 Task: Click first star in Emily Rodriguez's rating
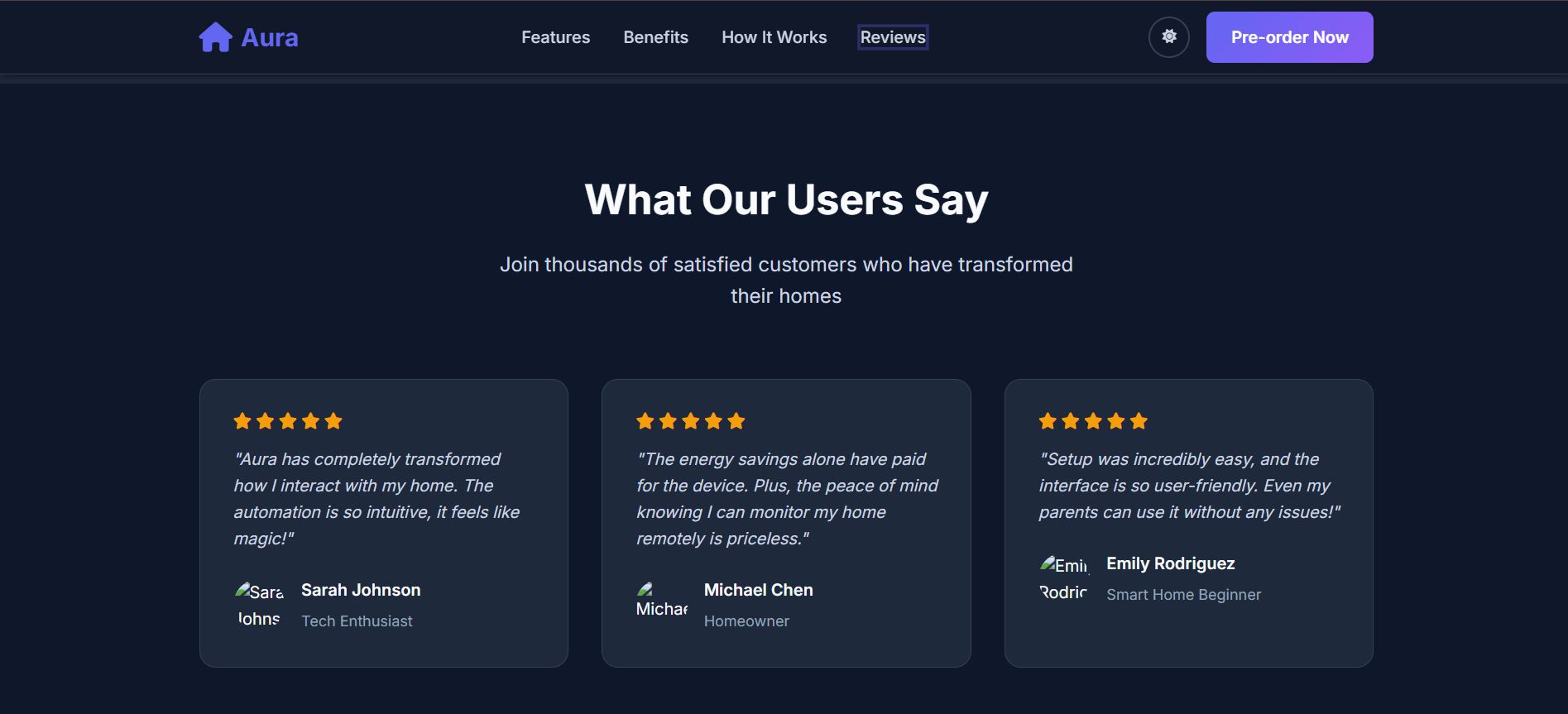tap(1048, 421)
